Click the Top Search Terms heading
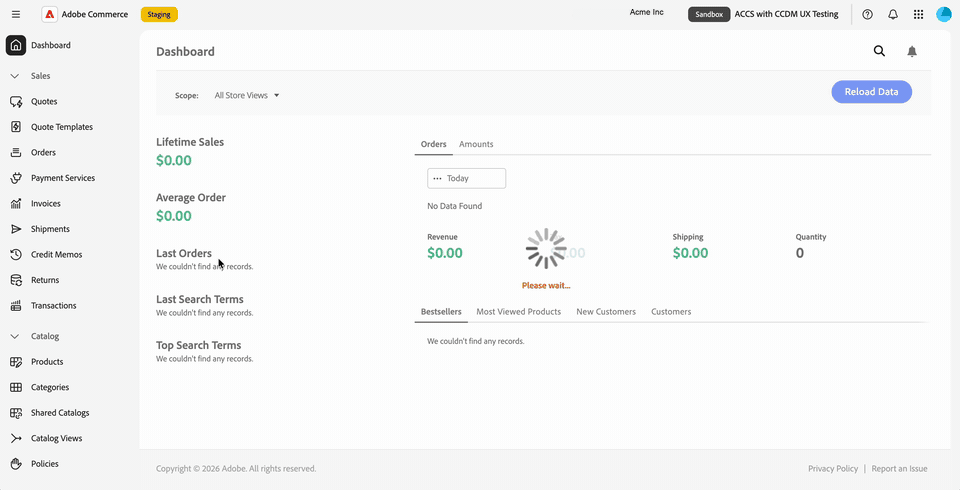This screenshot has height=490, width=960. tap(198, 345)
